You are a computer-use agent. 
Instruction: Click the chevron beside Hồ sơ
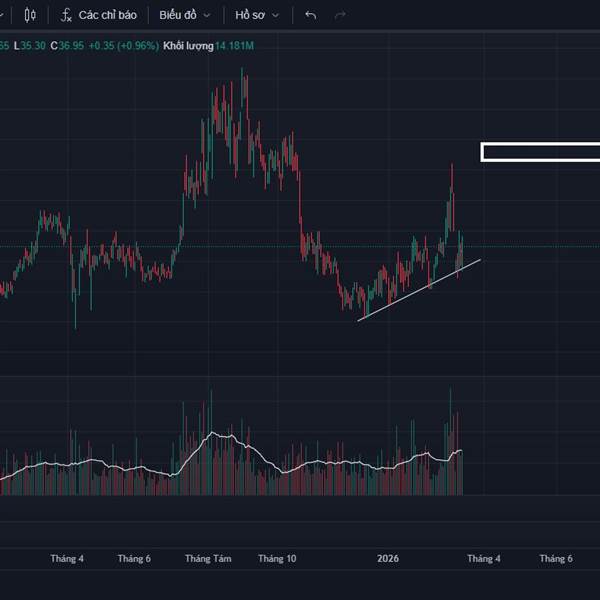275,16
